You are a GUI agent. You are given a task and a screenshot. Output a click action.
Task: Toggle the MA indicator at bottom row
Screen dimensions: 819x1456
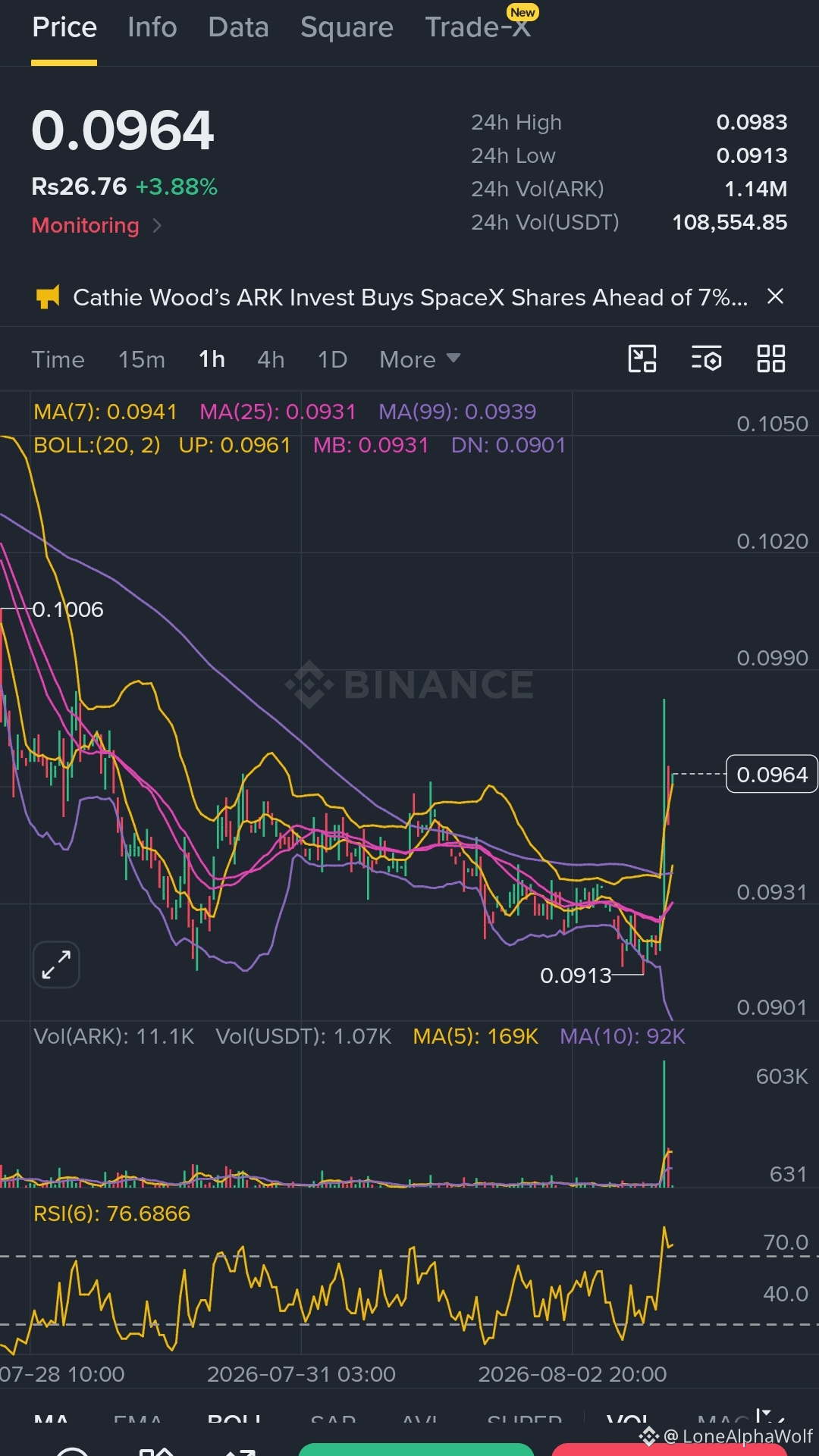tap(52, 1420)
